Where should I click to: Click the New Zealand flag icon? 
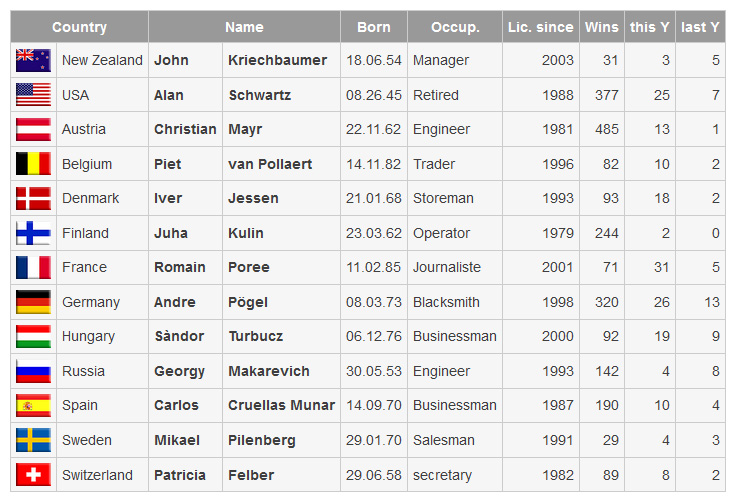(x=33, y=61)
